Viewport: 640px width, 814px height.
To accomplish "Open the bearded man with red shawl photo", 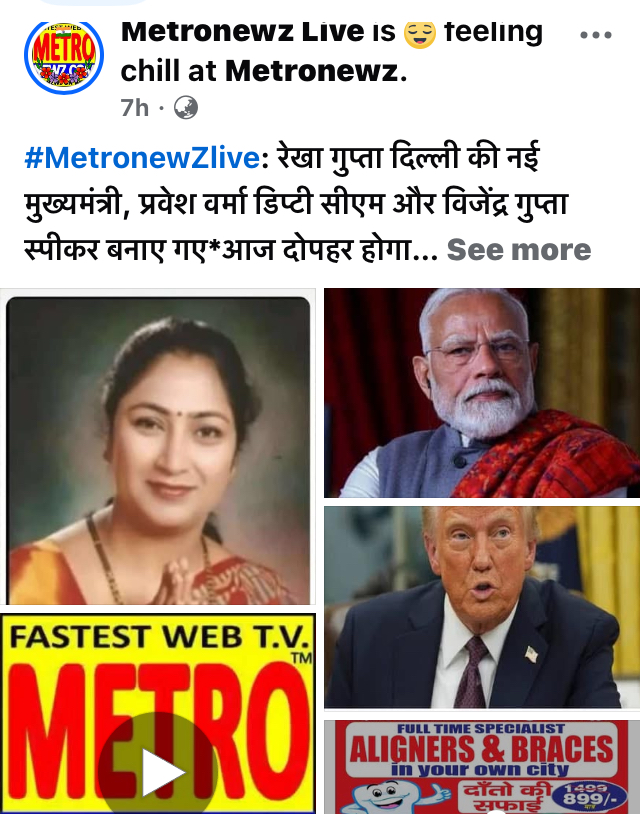I will coord(482,393).
